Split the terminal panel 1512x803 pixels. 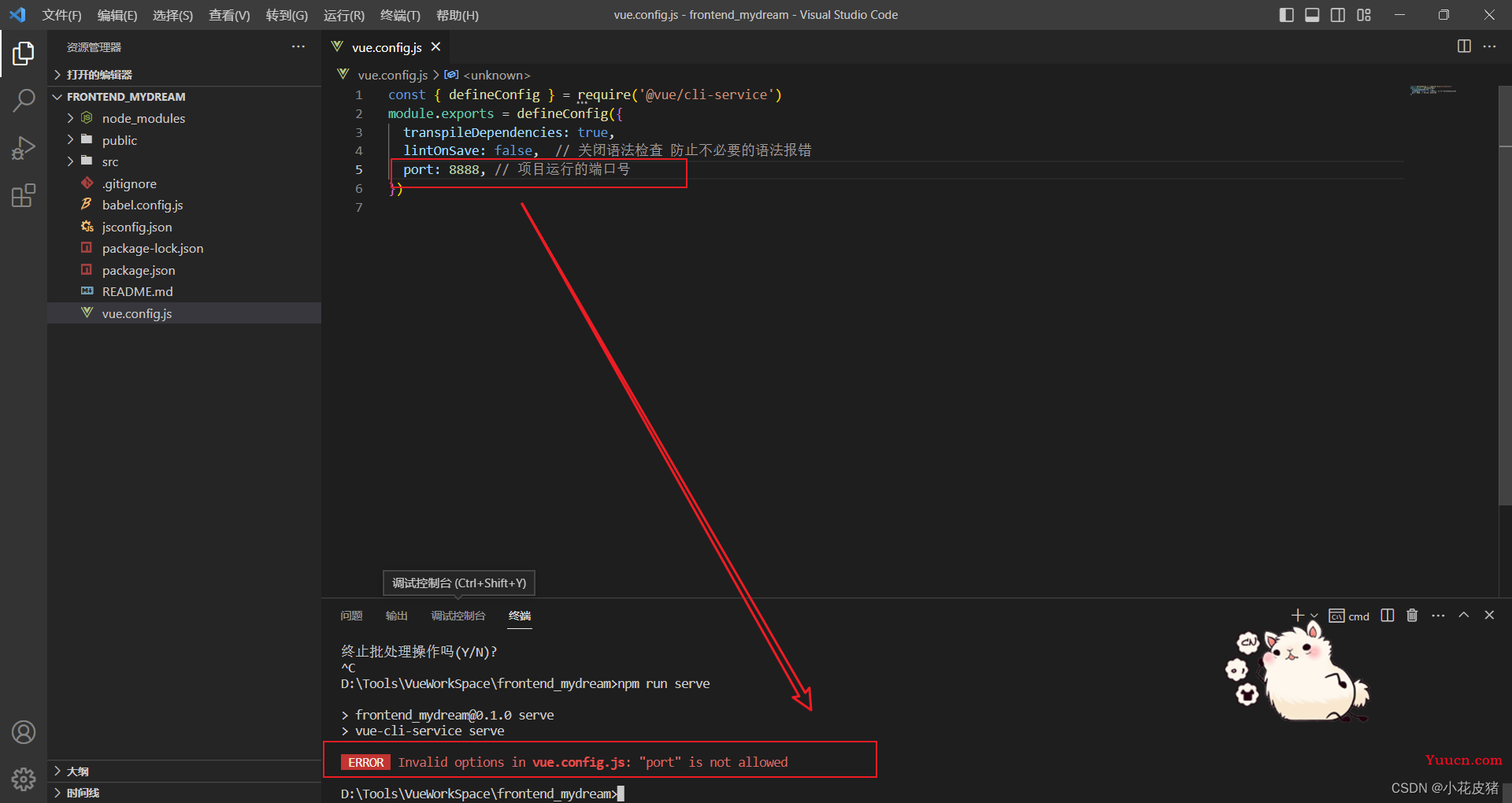pos(1388,616)
